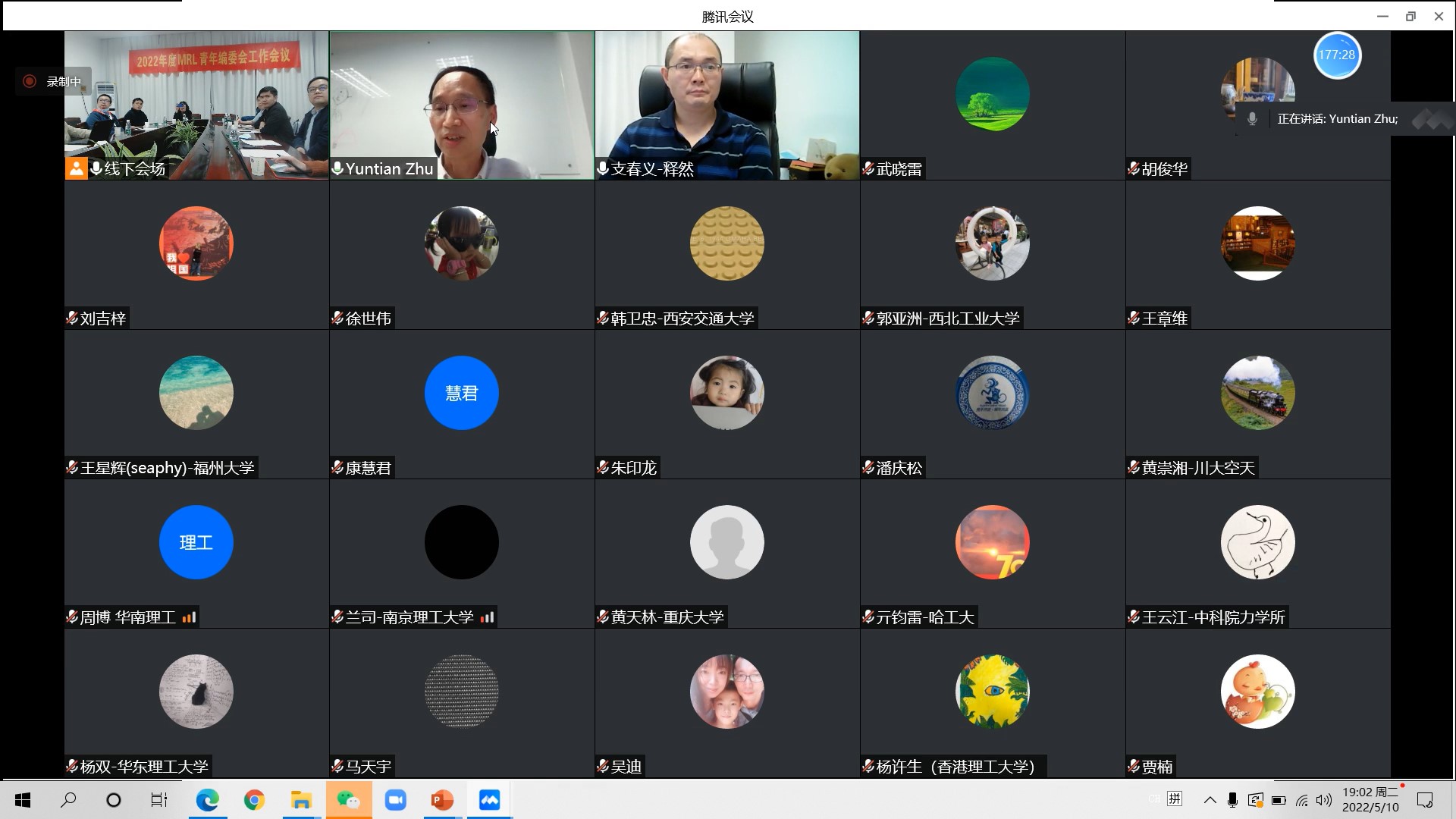Open the input method 拼 indicator
The width and height of the screenshot is (1456, 819).
coord(1175,799)
